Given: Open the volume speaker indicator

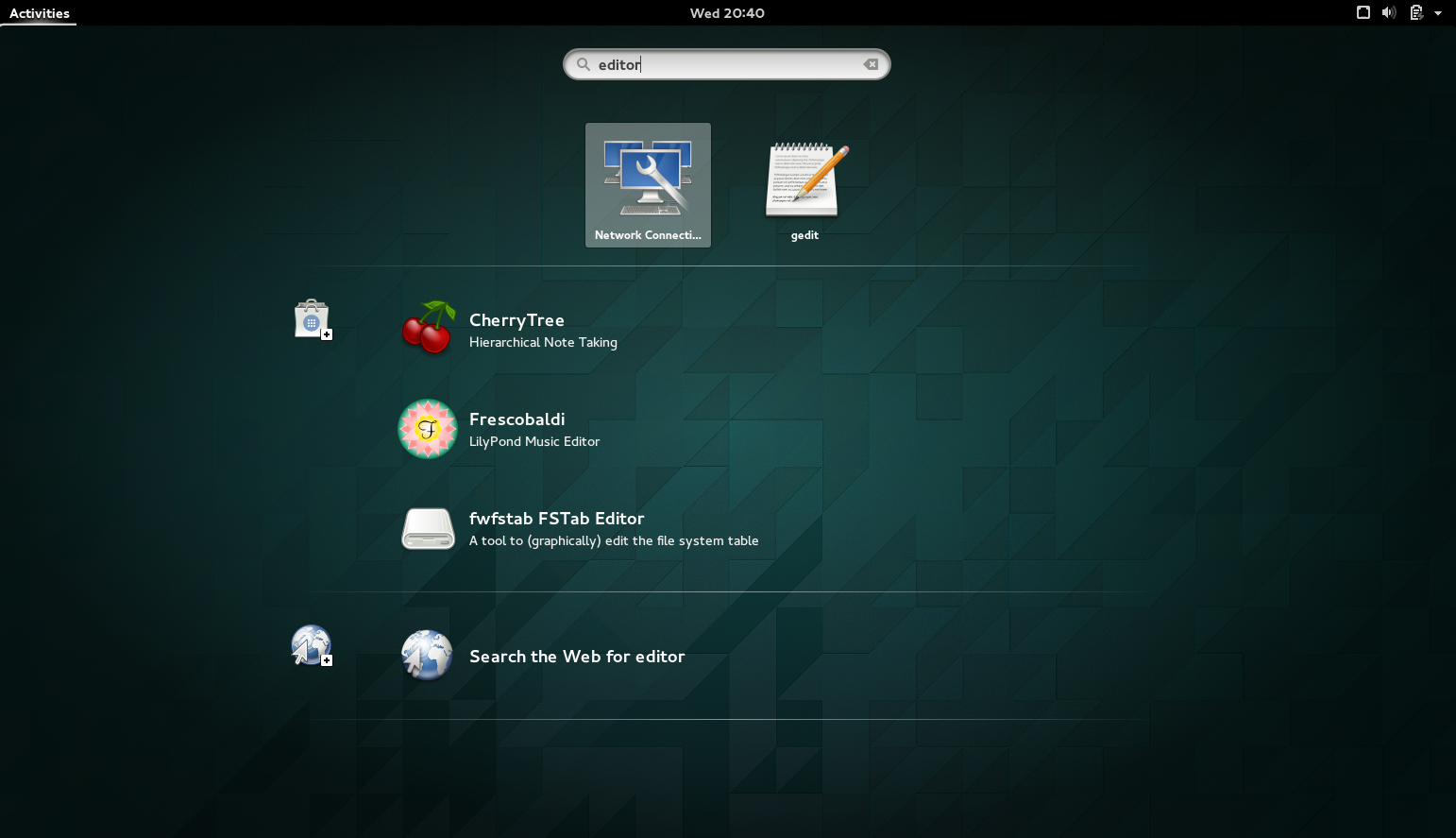Looking at the screenshot, I should 1389,12.
